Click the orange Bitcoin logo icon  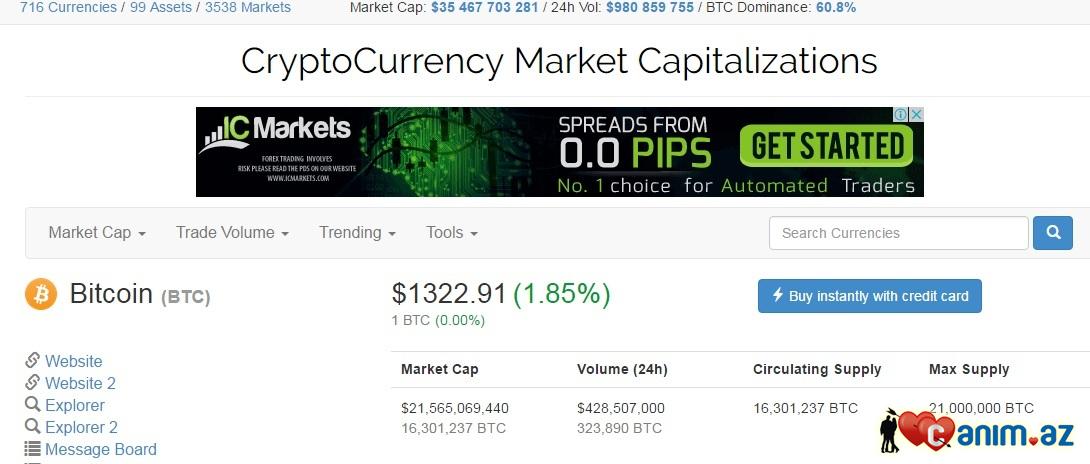tap(41, 294)
